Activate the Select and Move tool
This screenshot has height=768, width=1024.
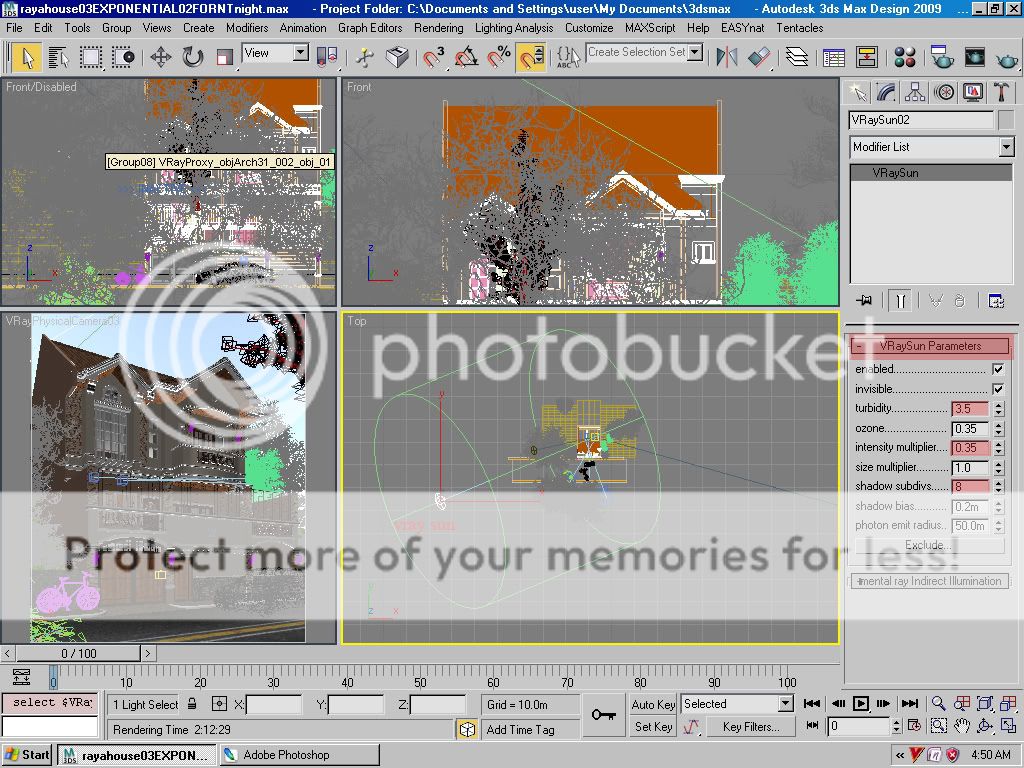pyautogui.click(x=160, y=57)
